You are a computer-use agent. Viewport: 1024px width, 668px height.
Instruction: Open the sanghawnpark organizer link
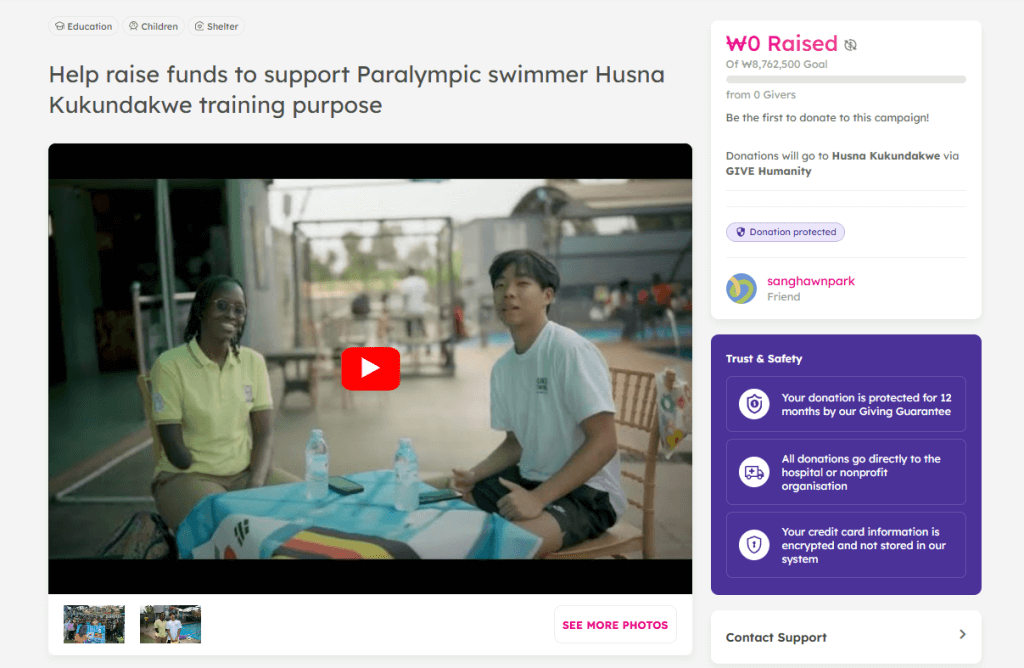(x=810, y=281)
